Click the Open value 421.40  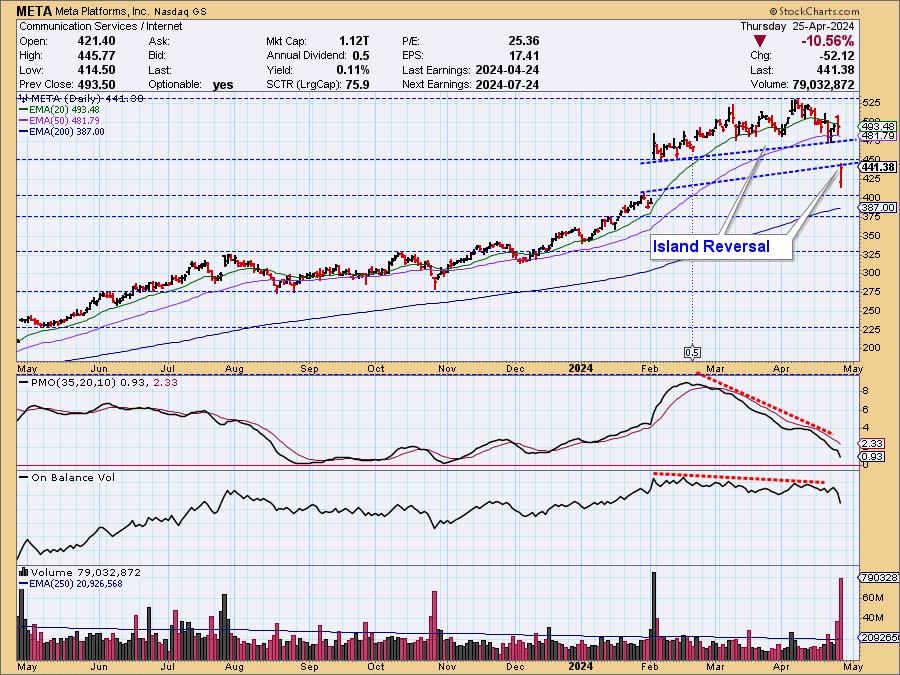pos(96,41)
